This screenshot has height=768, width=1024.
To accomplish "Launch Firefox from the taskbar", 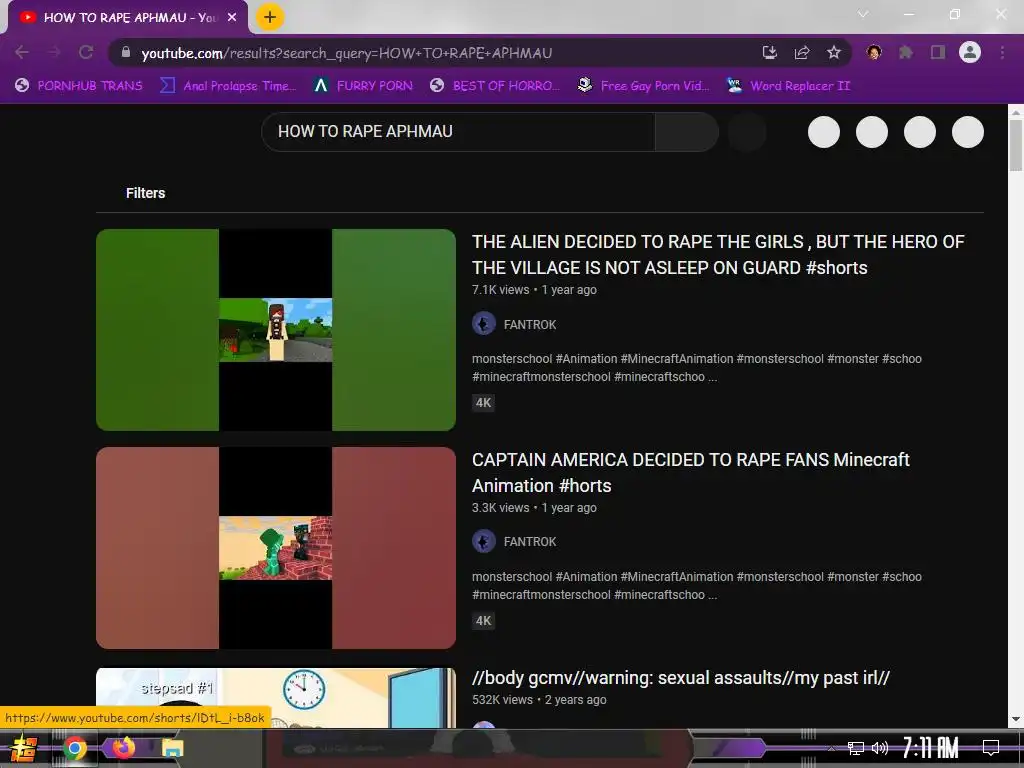I will coord(123,748).
